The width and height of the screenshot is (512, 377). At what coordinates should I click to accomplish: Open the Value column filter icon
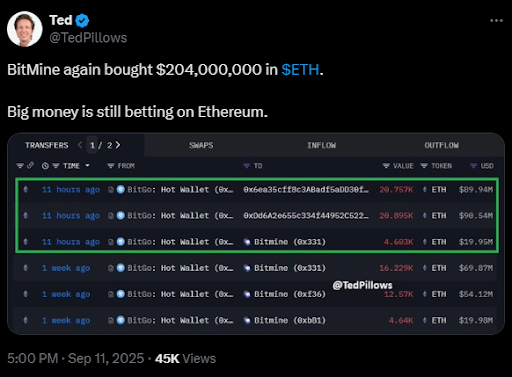tap(386, 166)
